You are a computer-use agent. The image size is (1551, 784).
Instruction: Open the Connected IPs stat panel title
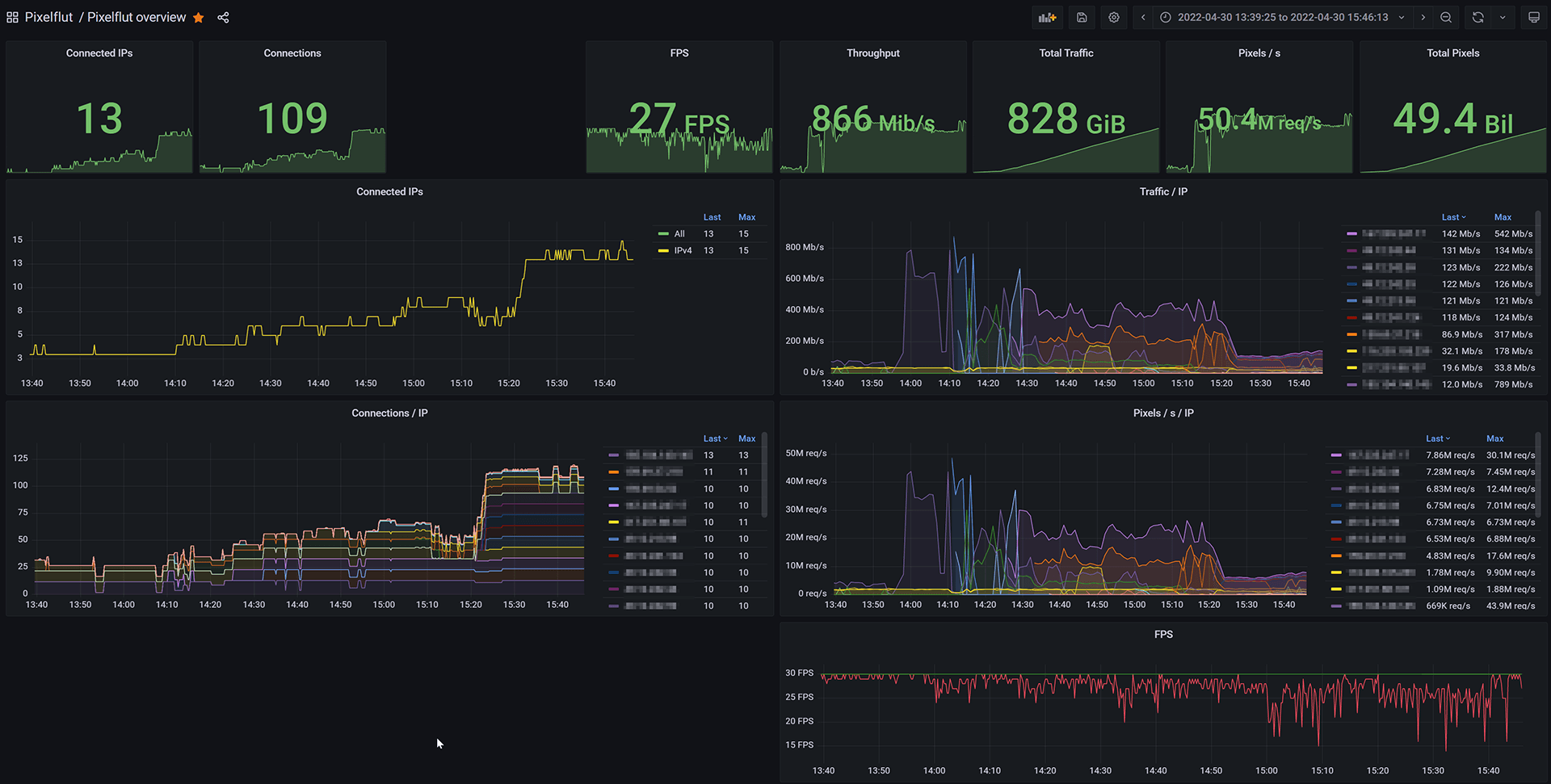(x=99, y=53)
